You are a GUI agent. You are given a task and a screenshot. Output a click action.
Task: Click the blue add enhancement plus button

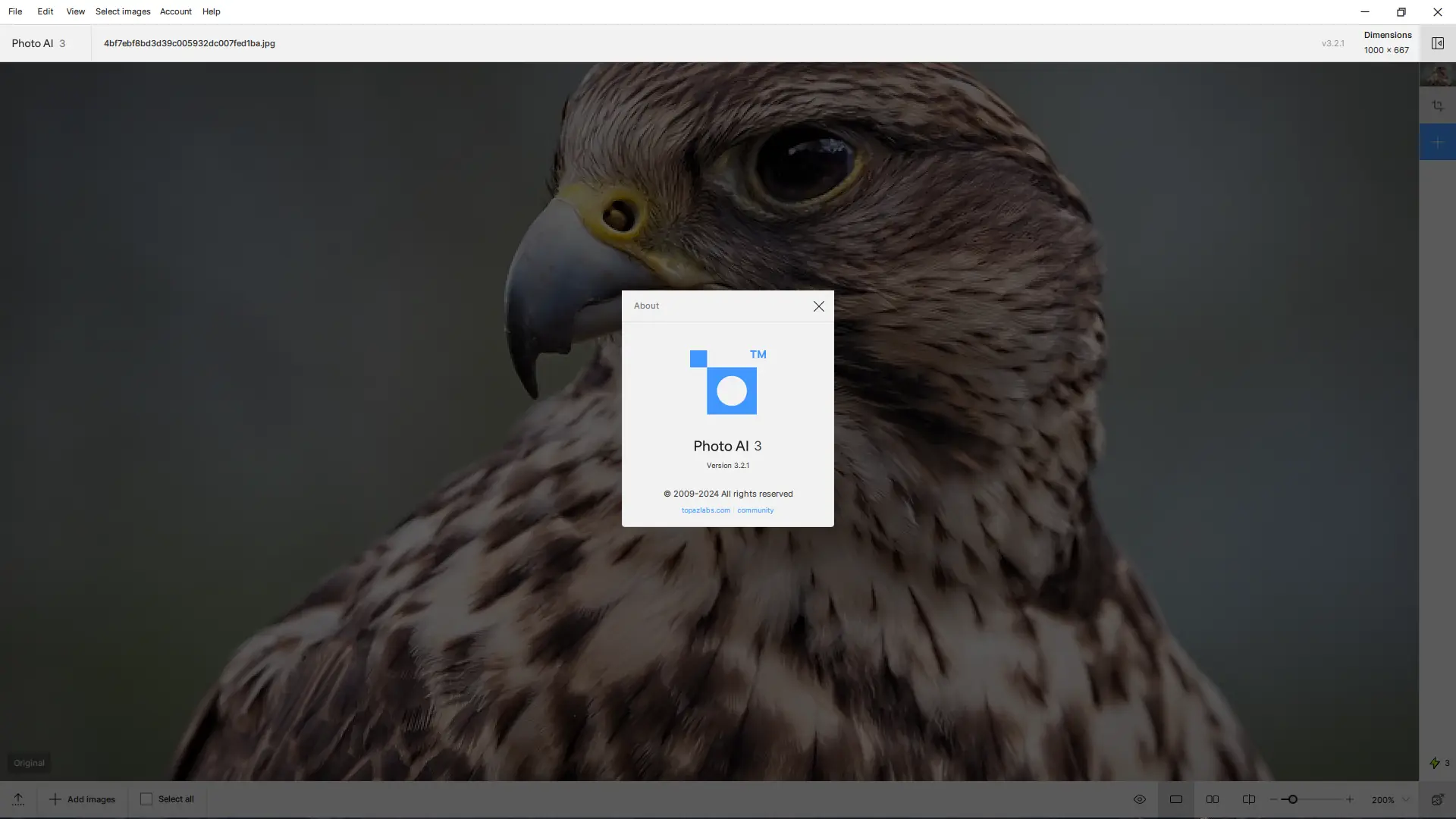pyautogui.click(x=1437, y=143)
